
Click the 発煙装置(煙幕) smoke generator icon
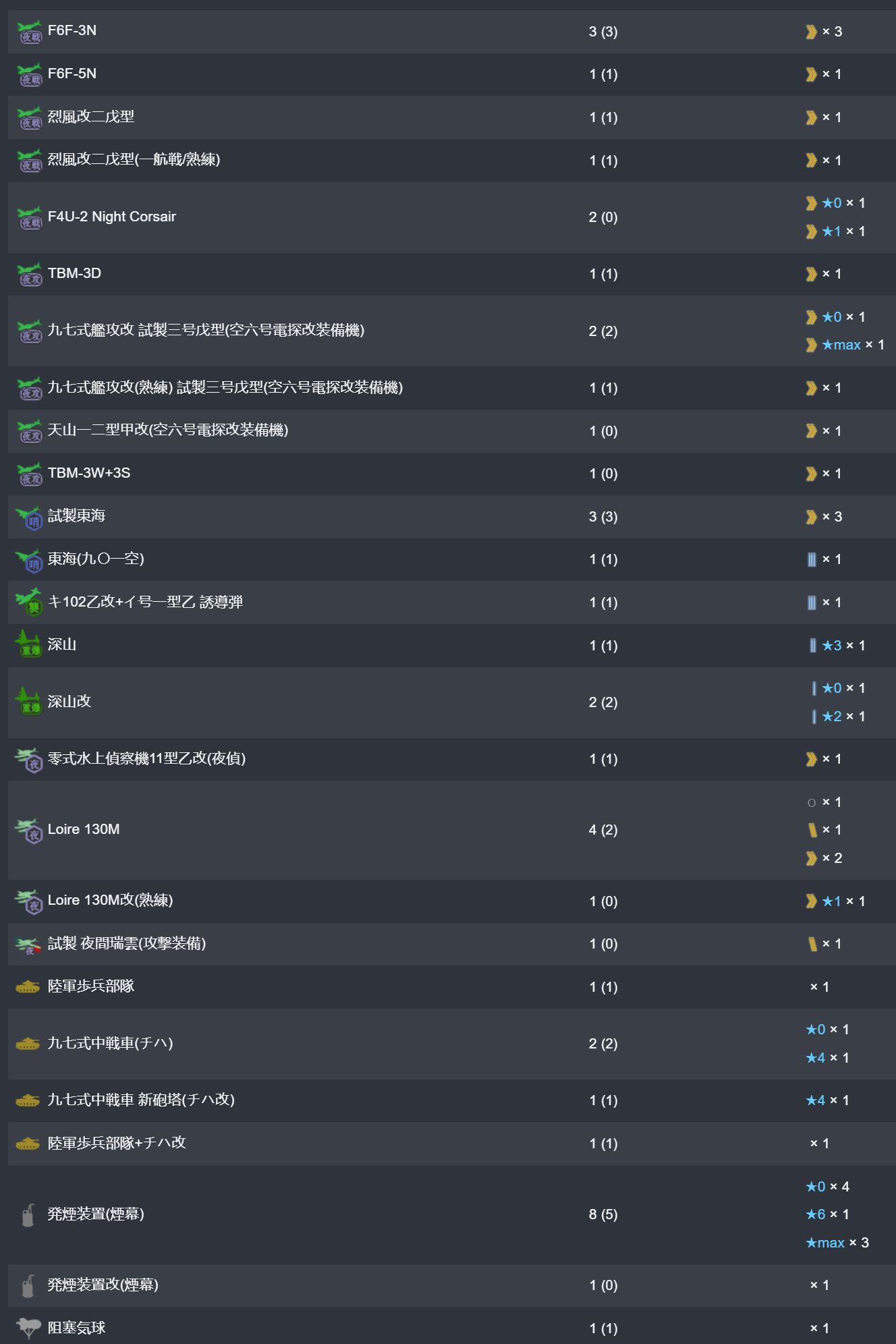pos(28,1214)
